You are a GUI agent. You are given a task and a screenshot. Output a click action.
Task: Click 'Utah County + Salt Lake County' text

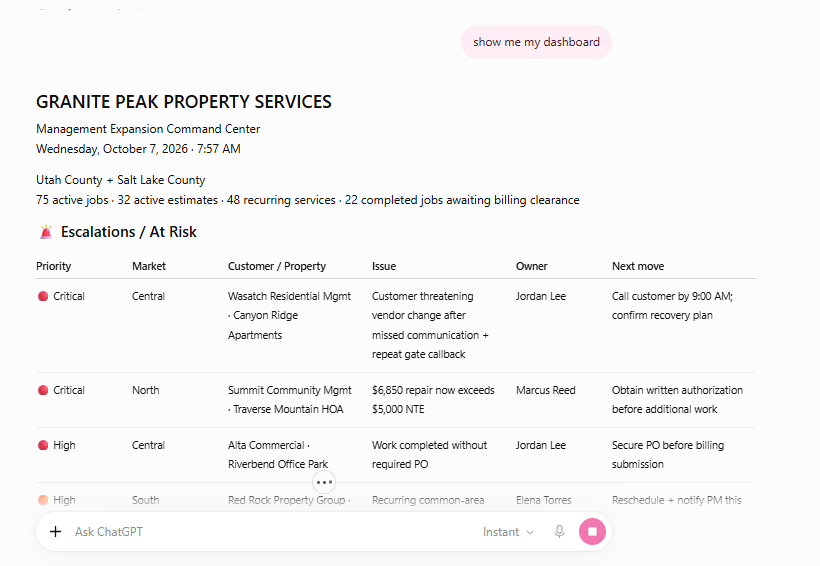(x=120, y=180)
